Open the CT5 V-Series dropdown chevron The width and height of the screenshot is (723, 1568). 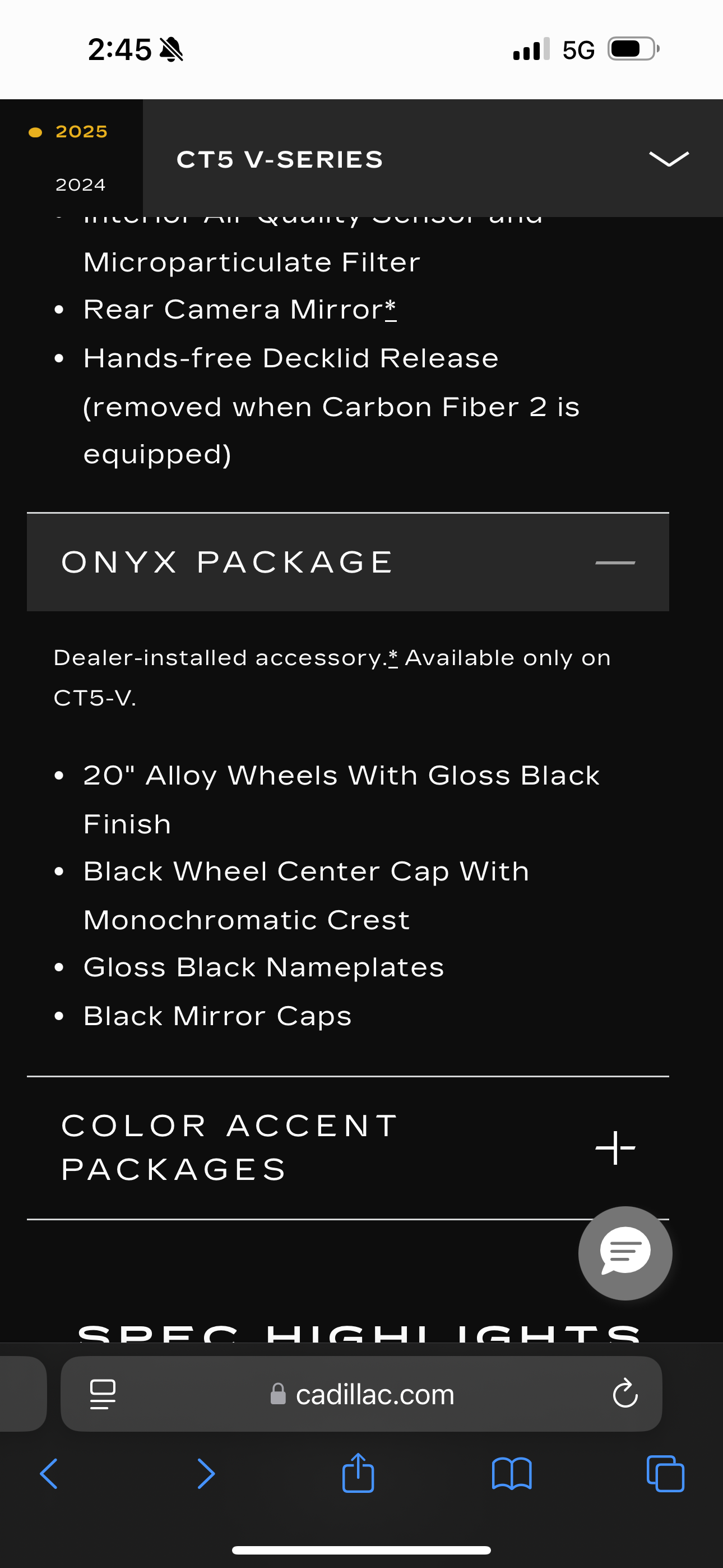click(669, 159)
